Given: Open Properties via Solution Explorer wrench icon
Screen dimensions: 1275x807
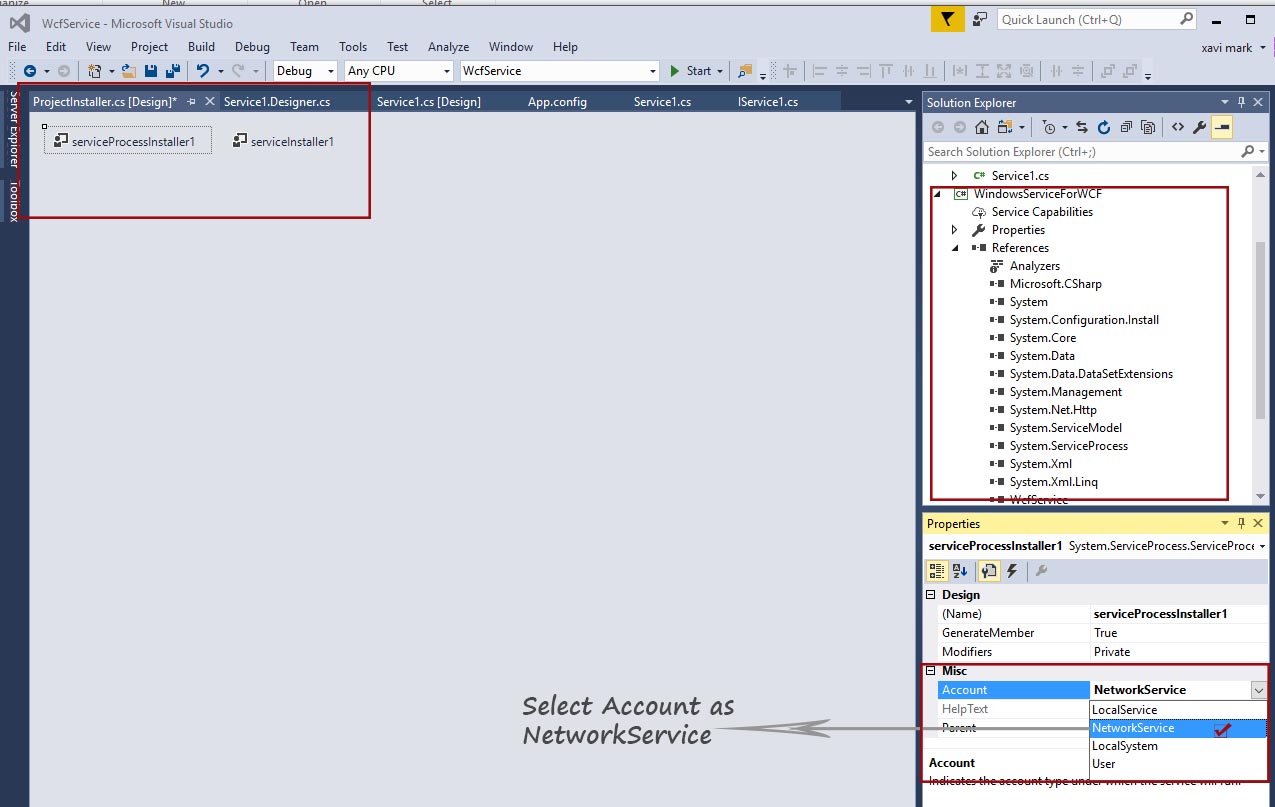Looking at the screenshot, I should pos(1200,127).
